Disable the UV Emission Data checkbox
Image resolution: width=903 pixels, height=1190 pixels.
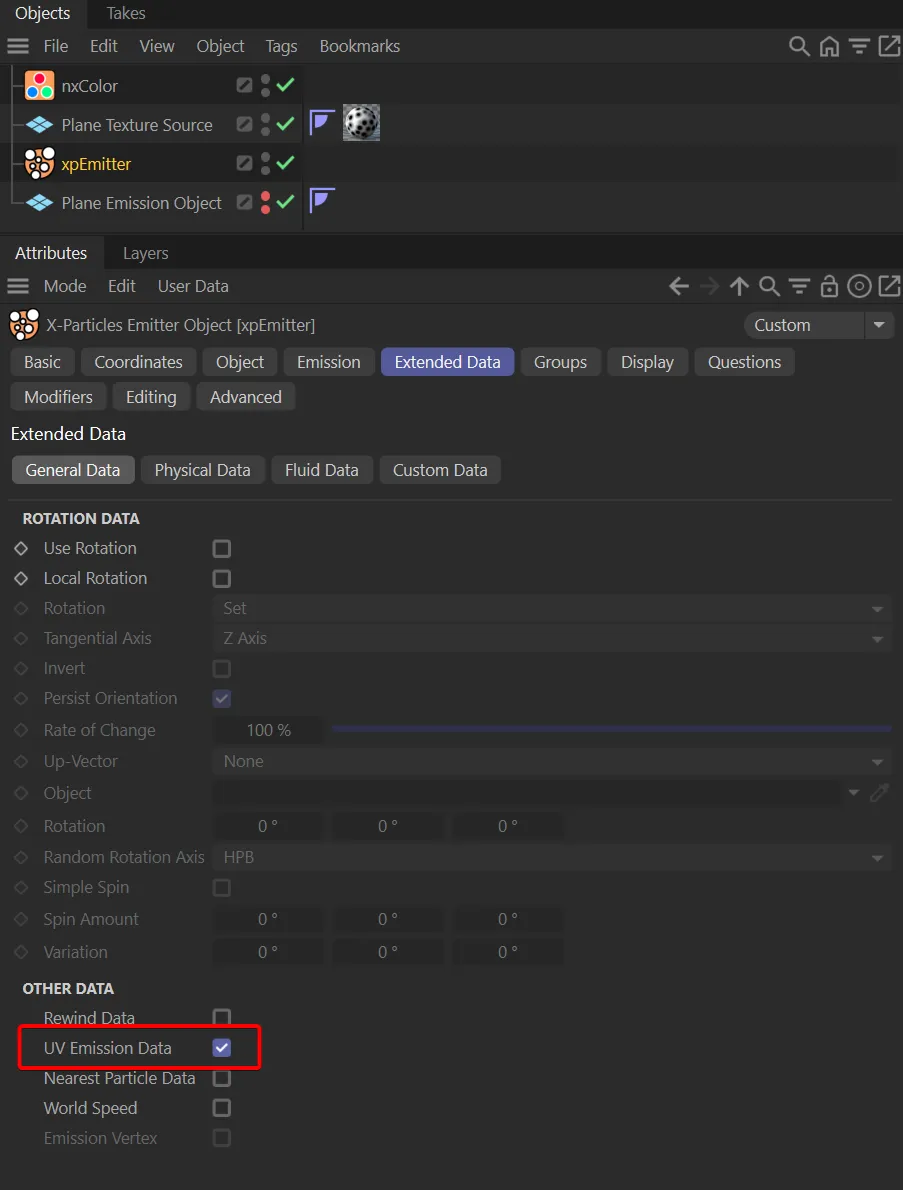tap(222, 1048)
